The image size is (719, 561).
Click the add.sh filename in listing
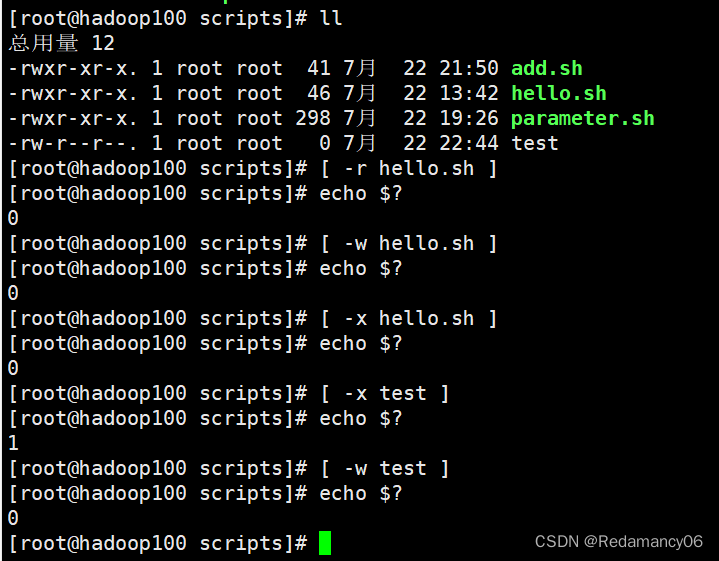pos(546,68)
